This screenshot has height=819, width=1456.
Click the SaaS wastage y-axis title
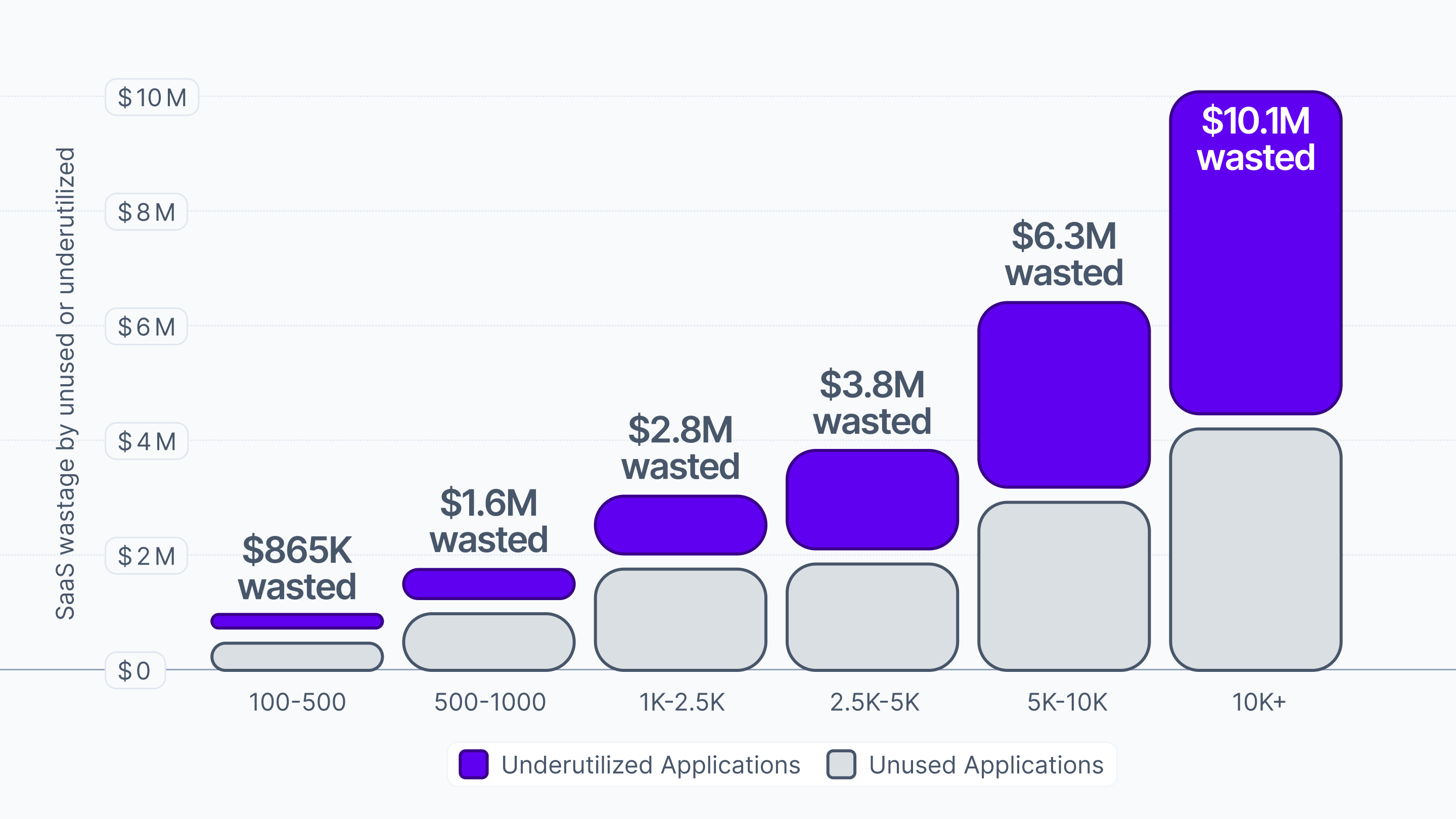click(x=66, y=383)
